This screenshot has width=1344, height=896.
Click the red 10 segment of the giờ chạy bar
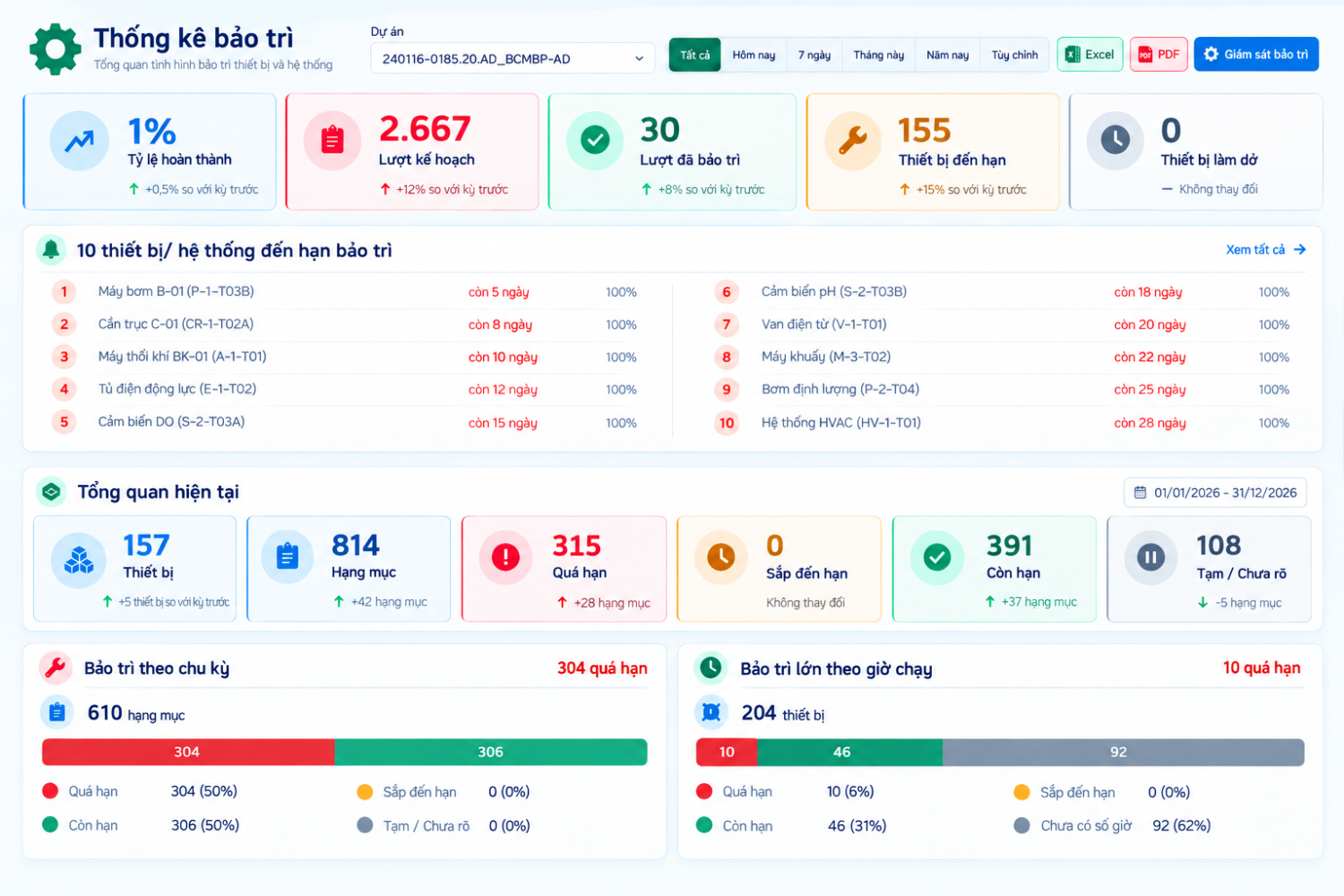pos(727,753)
